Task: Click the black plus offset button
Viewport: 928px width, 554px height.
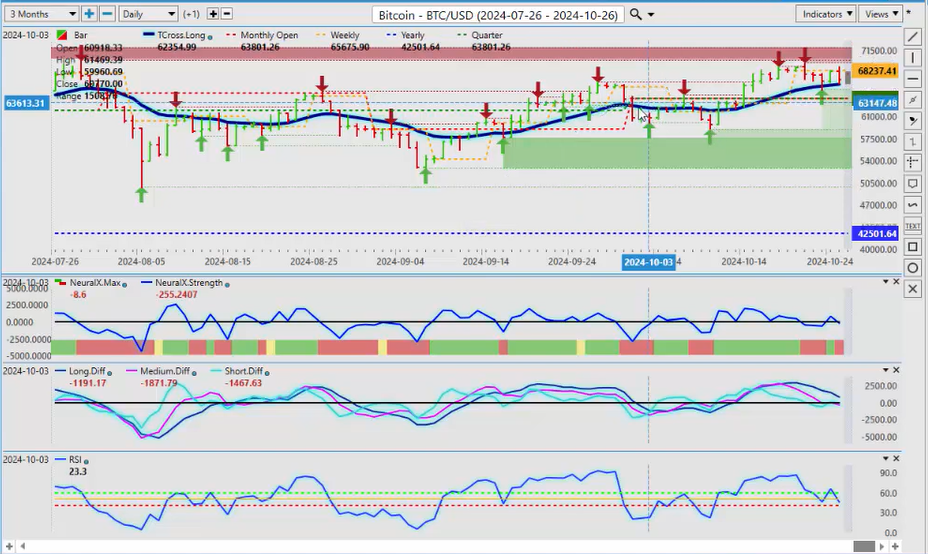Action: tap(213, 14)
